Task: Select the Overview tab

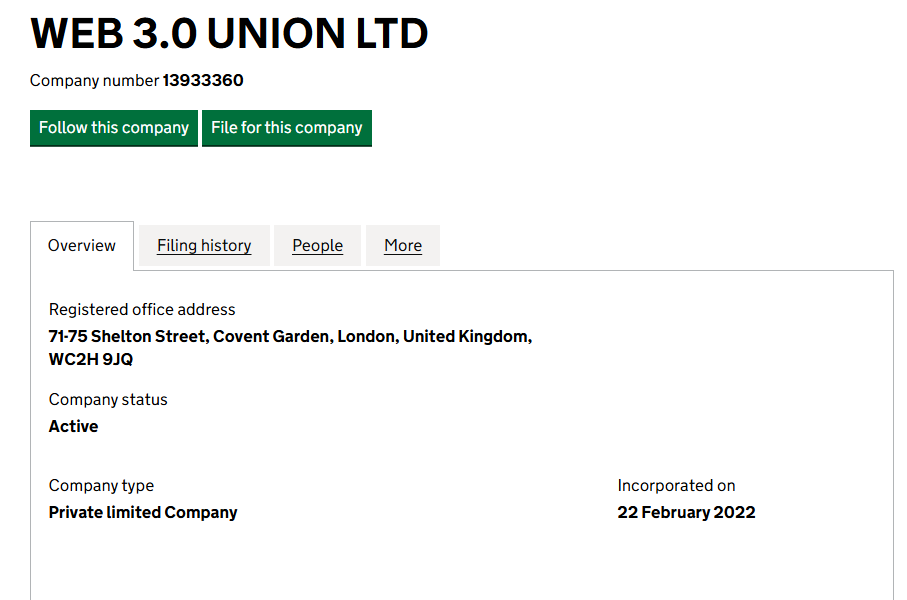Action: 82,246
